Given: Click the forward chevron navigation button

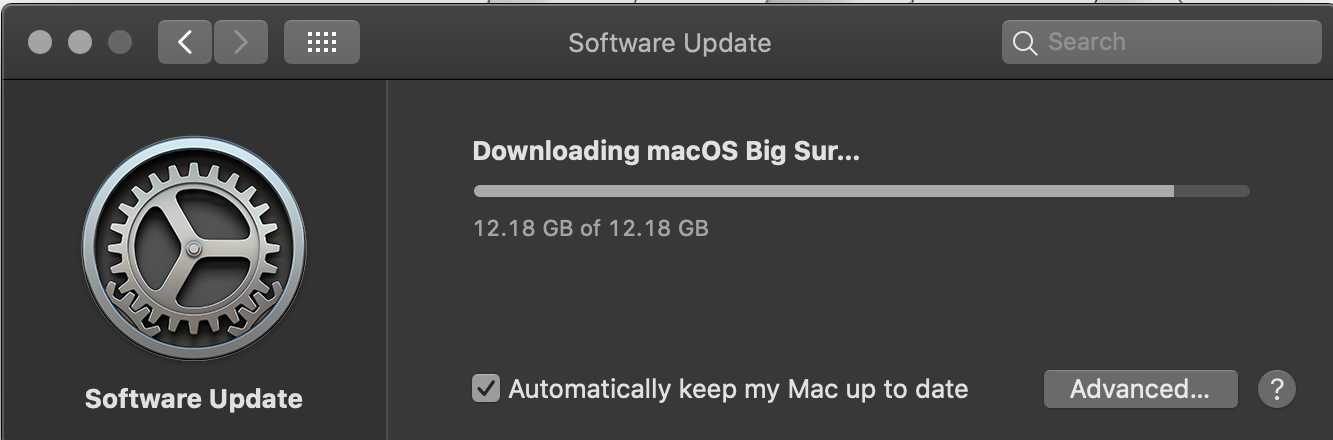Looking at the screenshot, I should [x=240, y=42].
